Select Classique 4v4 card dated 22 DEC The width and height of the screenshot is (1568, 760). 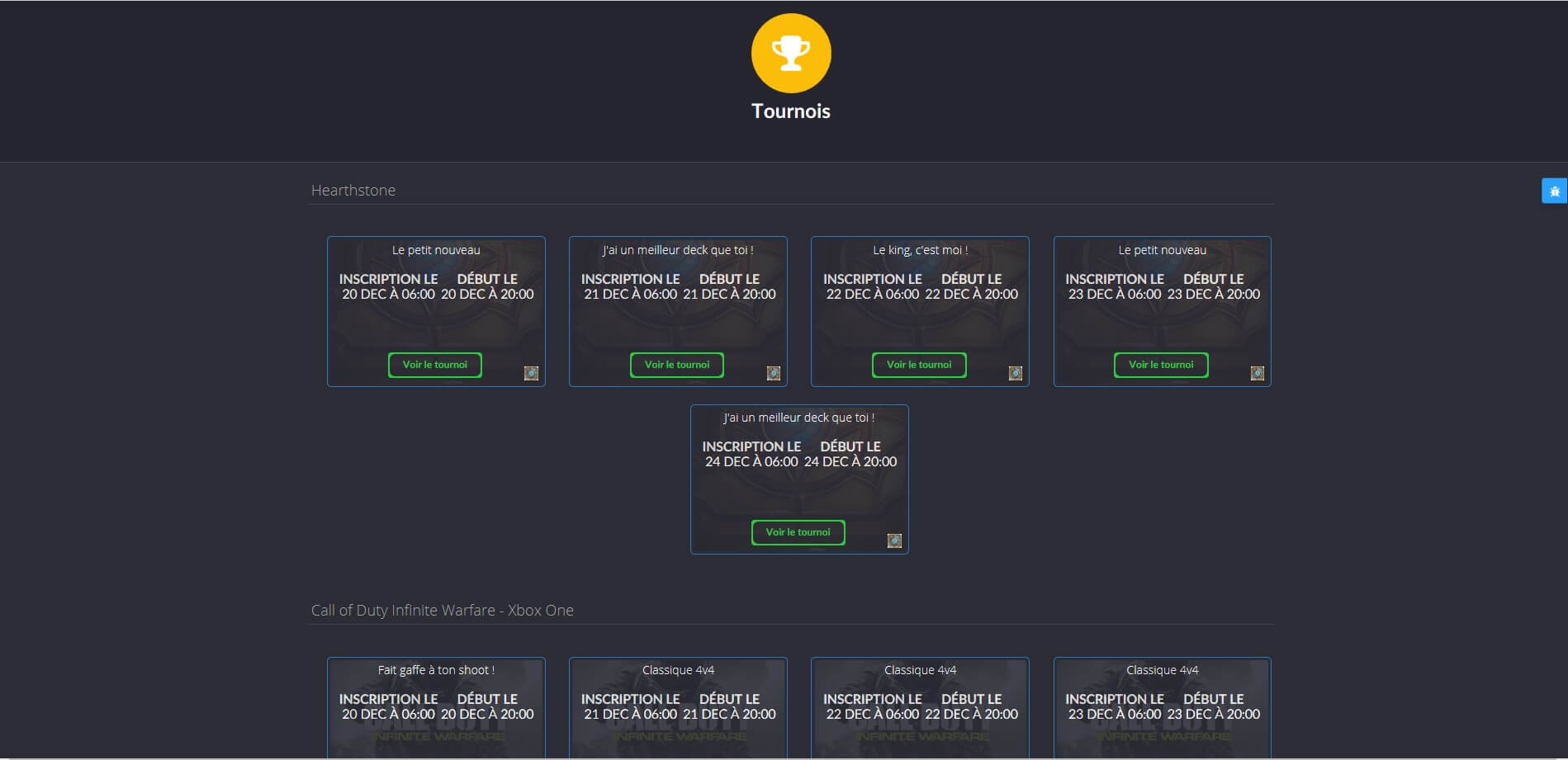[x=920, y=706]
